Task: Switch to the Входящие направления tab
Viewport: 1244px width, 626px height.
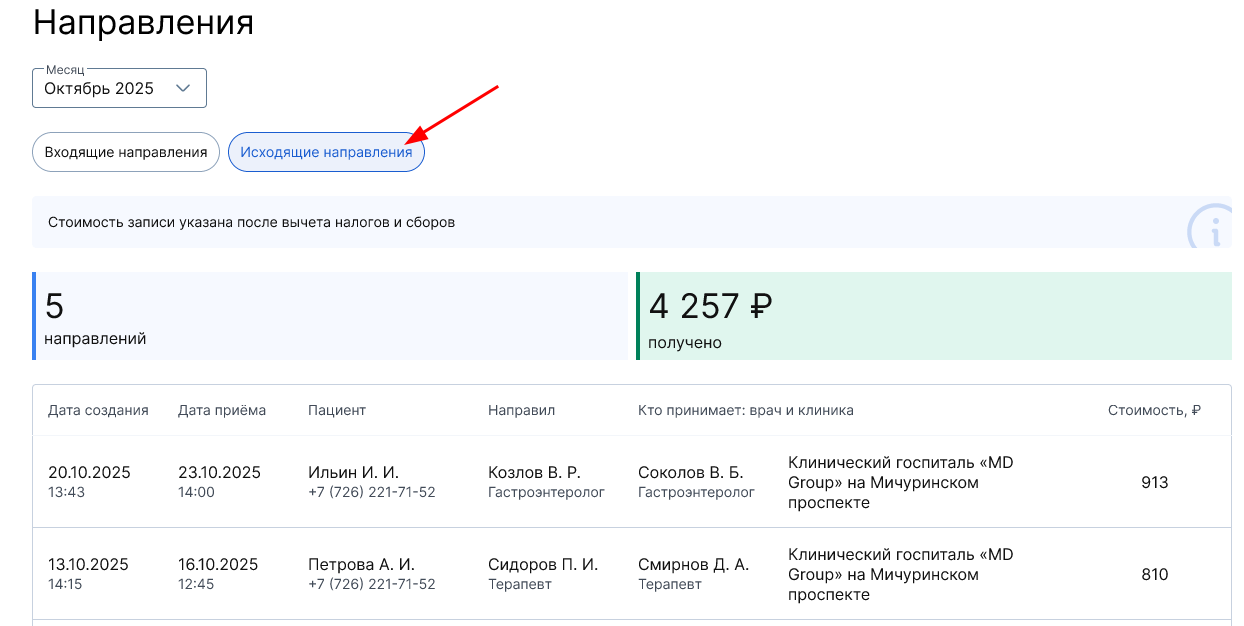Action: [x=126, y=152]
